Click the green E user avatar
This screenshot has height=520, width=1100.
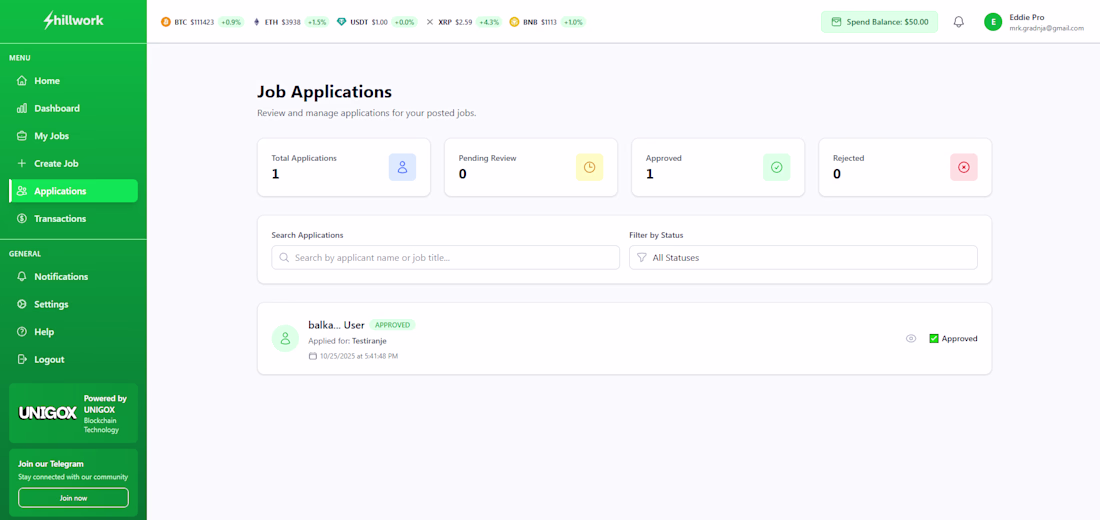993,22
